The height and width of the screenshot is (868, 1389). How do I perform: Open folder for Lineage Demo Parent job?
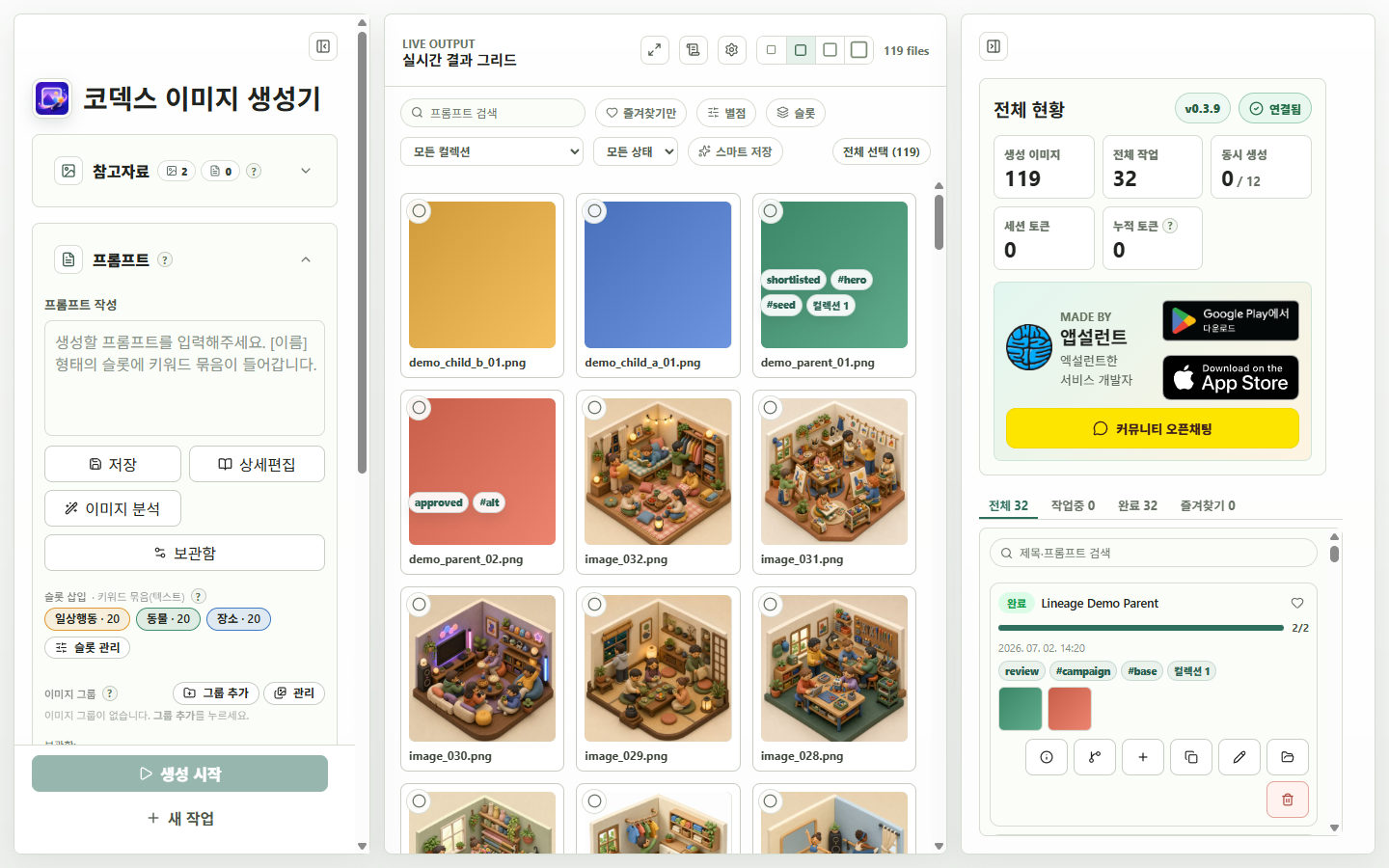(1288, 757)
